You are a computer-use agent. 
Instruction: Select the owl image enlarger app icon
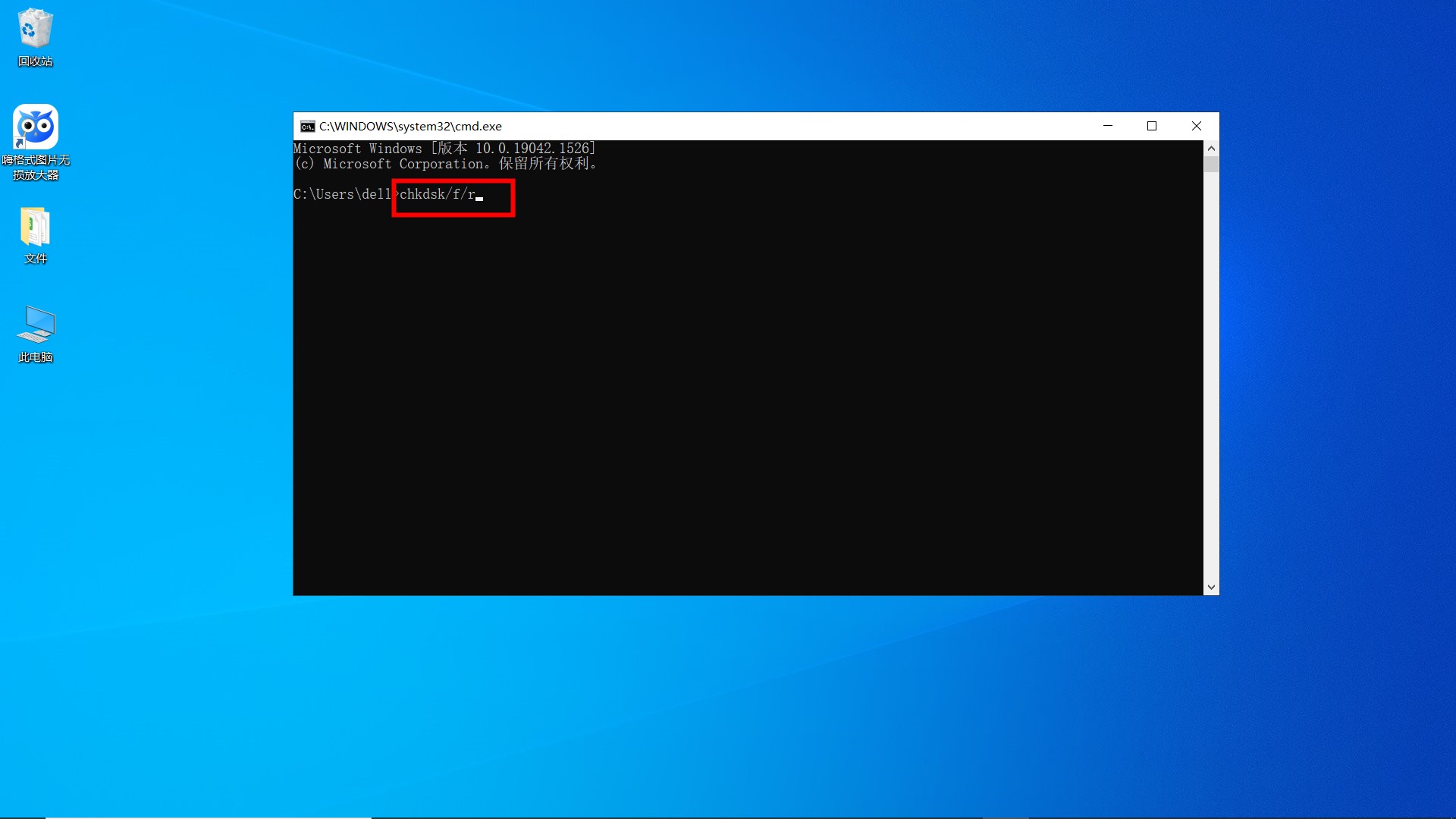[36, 127]
